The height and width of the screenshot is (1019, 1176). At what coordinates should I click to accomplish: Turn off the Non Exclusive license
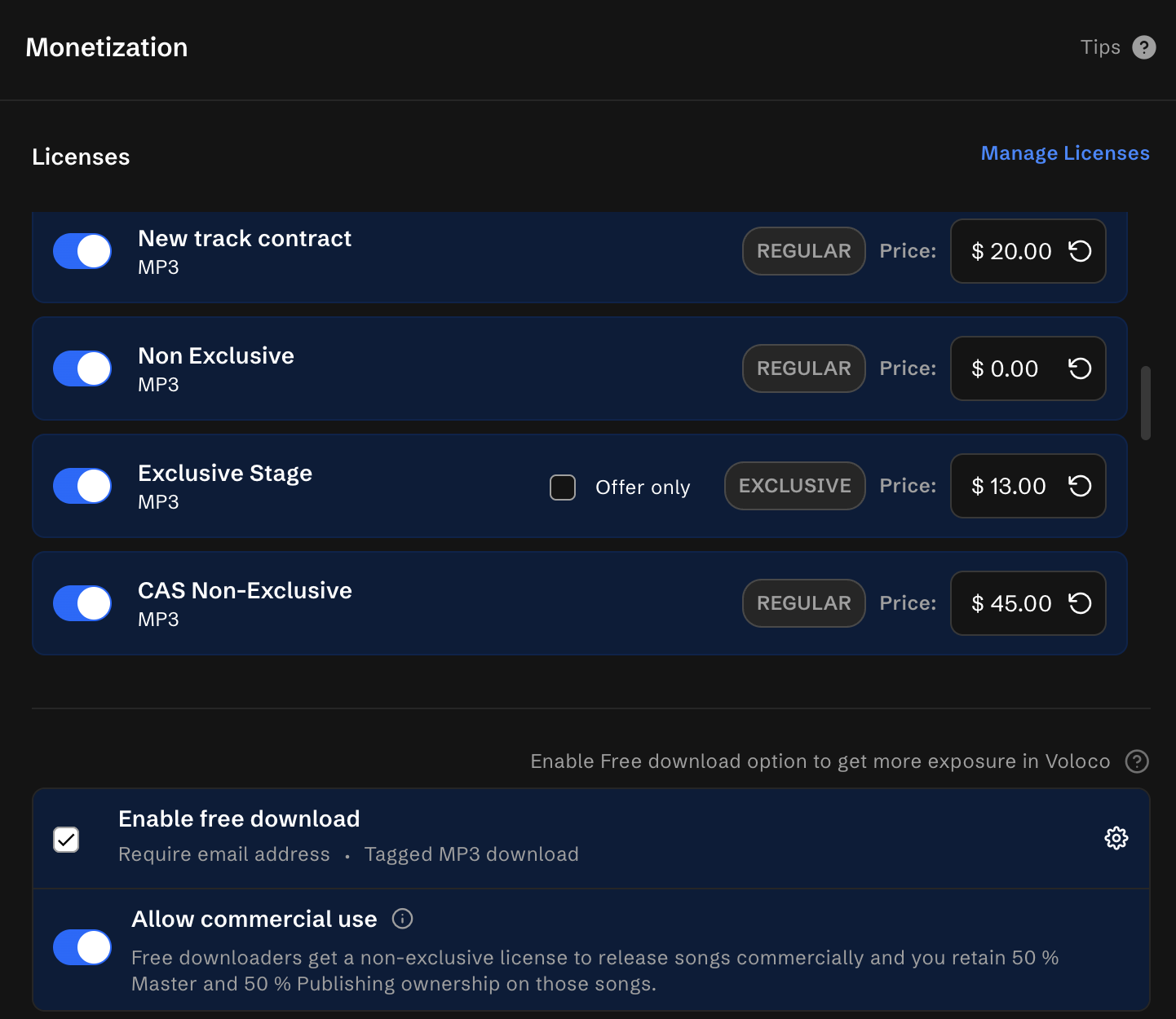[82, 368]
